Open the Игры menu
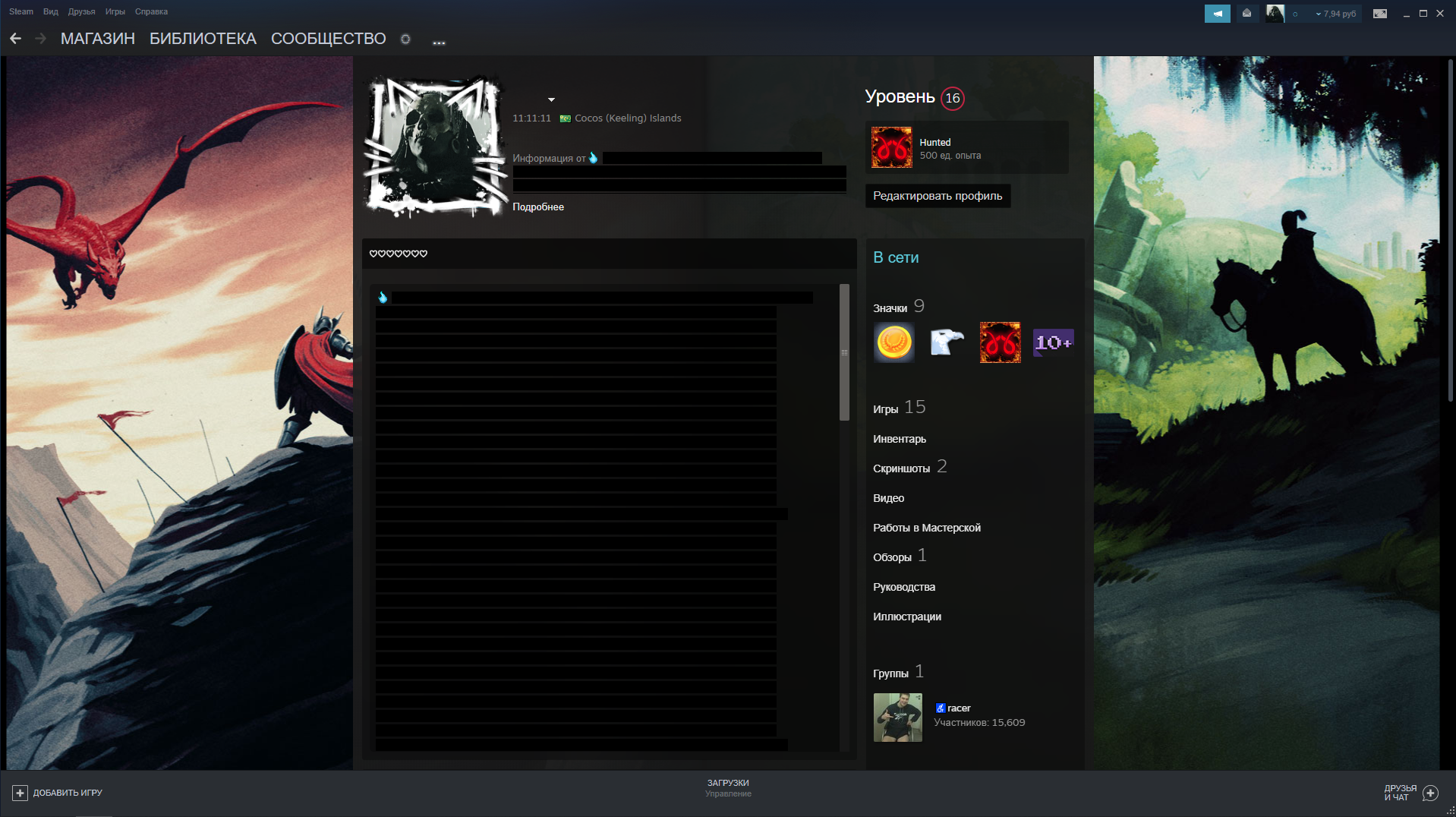 pyautogui.click(x=115, y=11)
